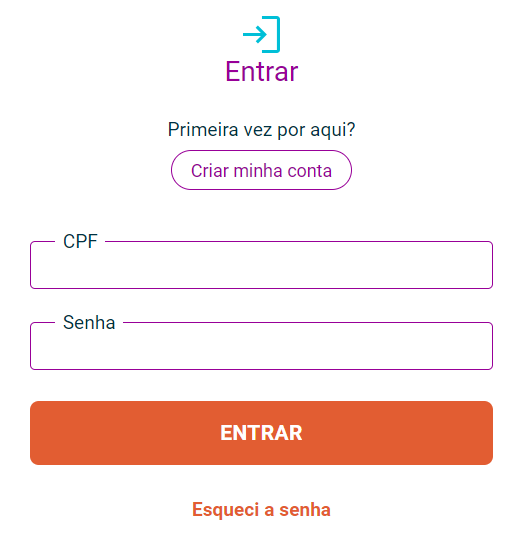Activate the purple-bordered CPF entry box

(x=261, y=265)
